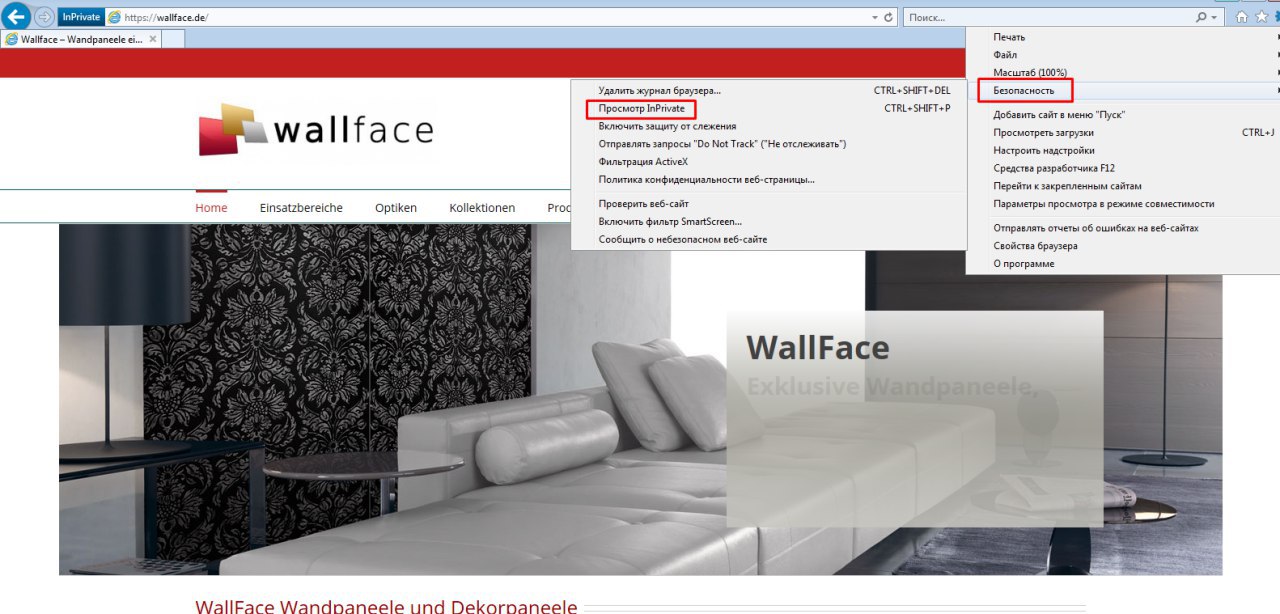Image resolution: width=1280 pixels, height=614 pixels.
Task: Open the address bar dropdown arrow
Action: [x=875, y=17]
